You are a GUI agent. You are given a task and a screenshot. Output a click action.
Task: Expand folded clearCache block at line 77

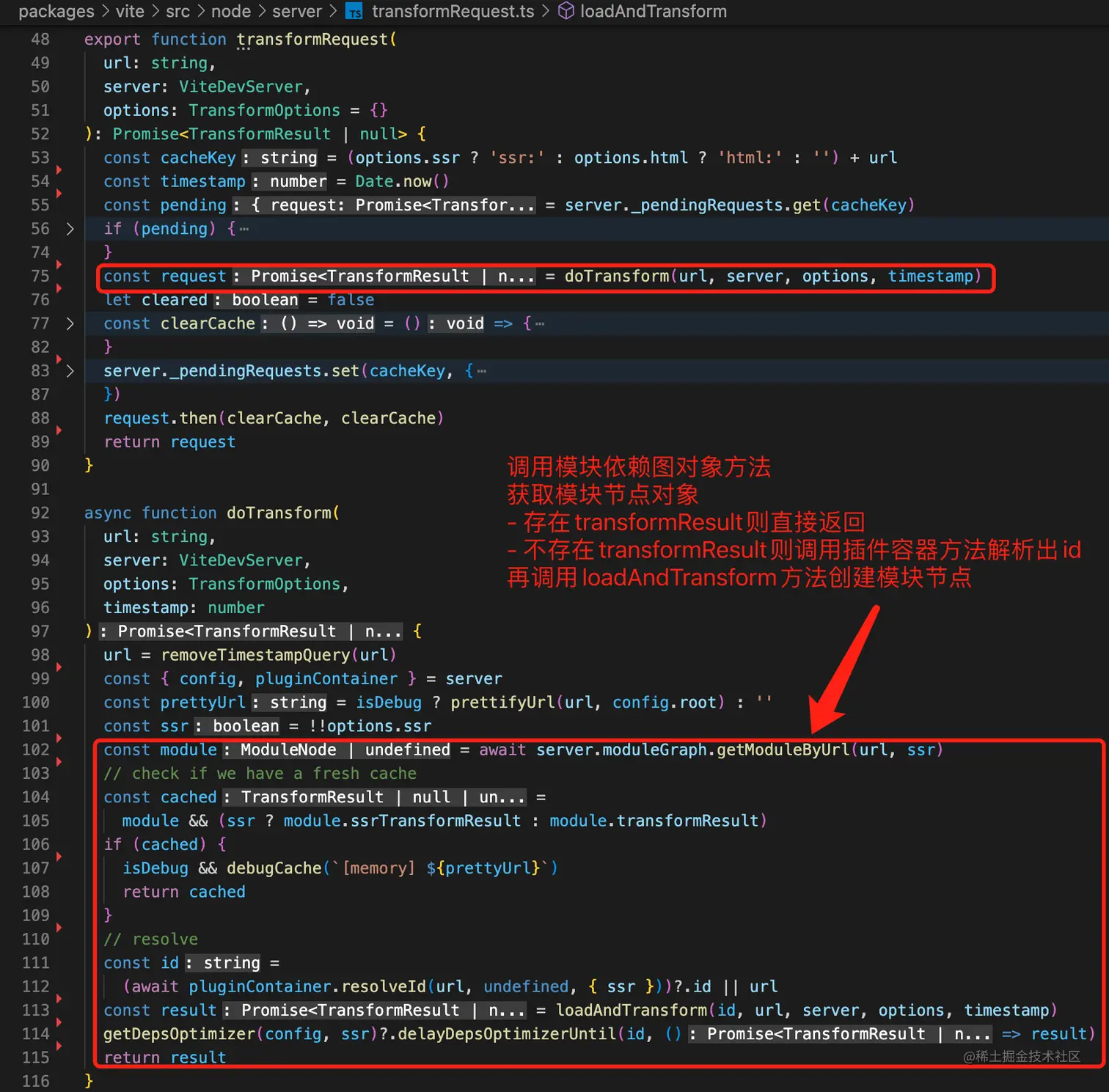70,323
